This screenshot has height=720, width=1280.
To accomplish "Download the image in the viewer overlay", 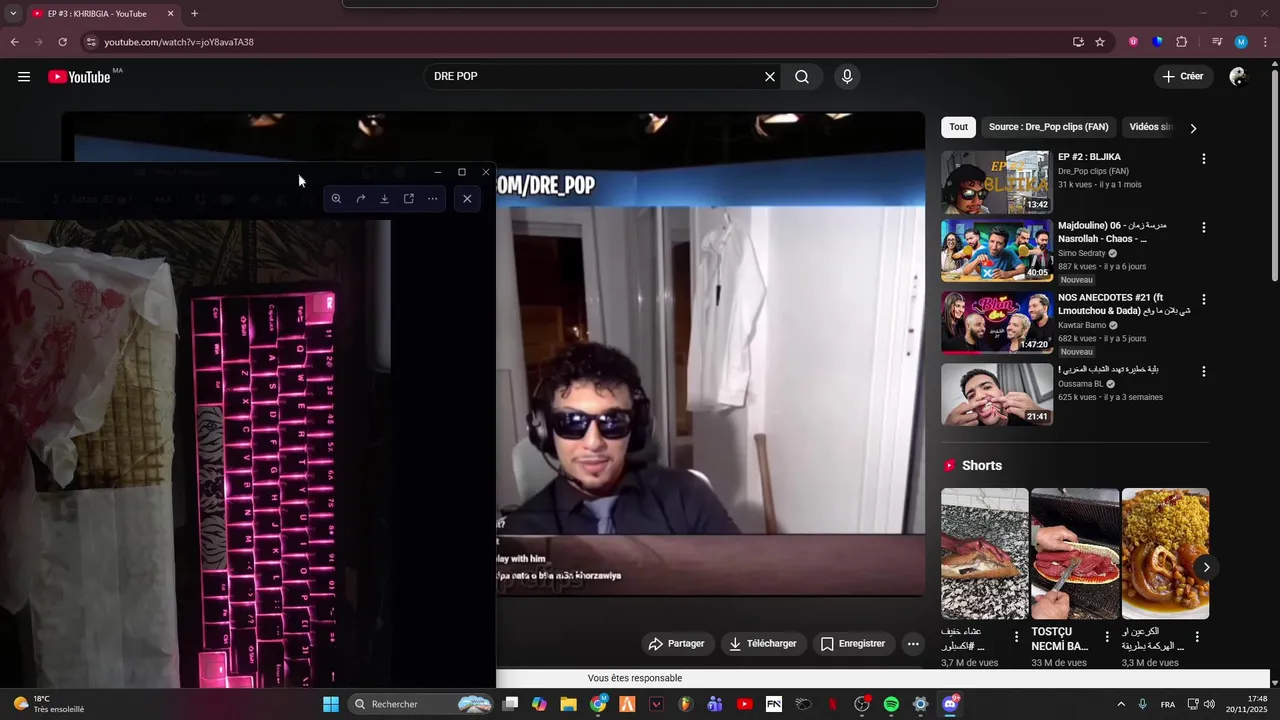I will pyautogui.click(x=384, y=199).
